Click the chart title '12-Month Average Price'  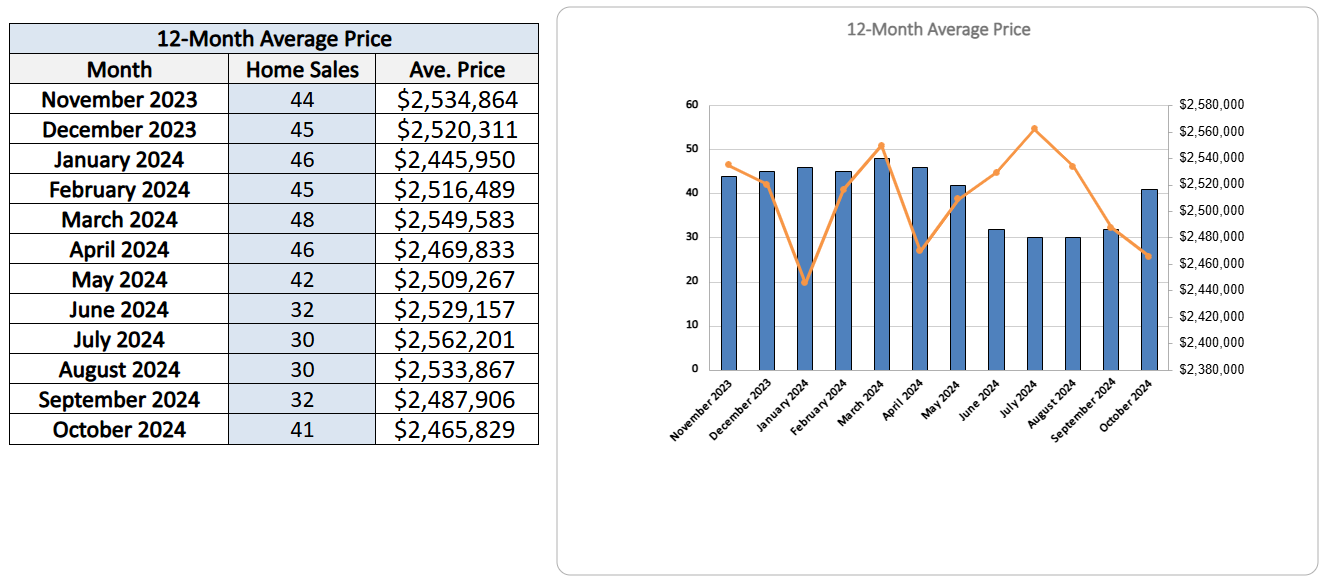point(938,29)
